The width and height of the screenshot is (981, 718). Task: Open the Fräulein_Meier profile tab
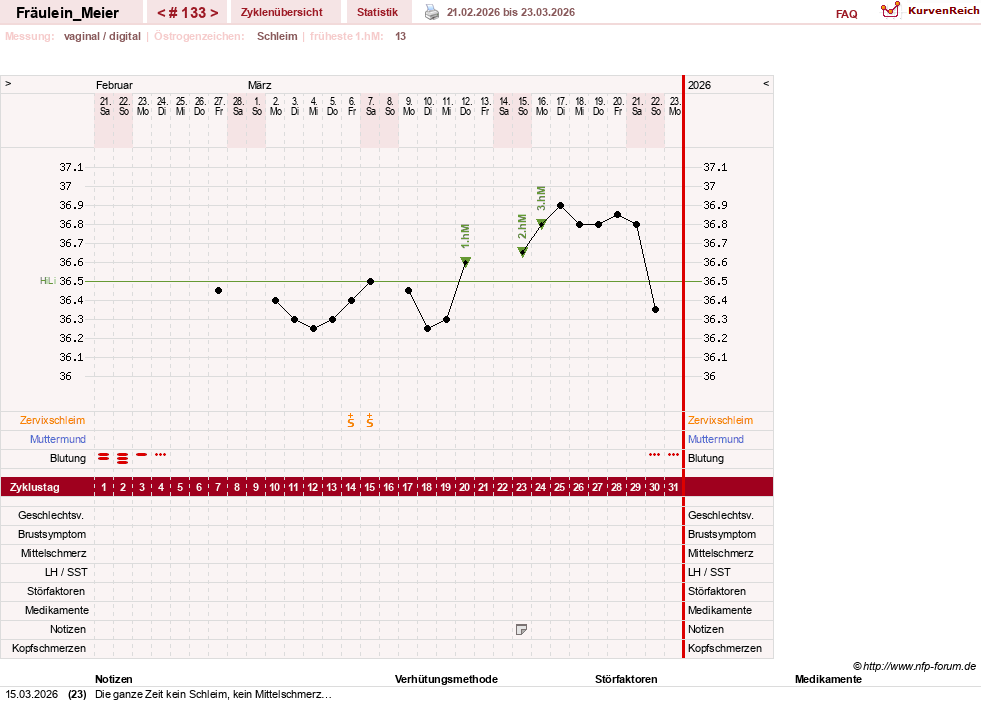(68, 13)
